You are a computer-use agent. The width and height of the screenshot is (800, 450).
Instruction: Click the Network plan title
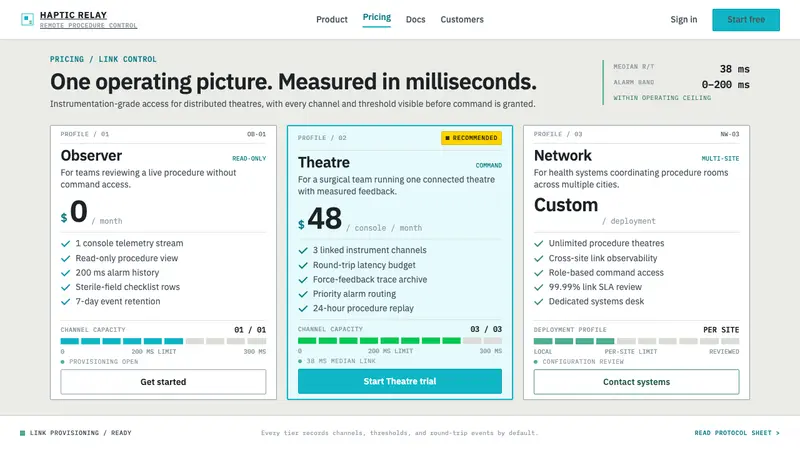[x=563, y=156]
